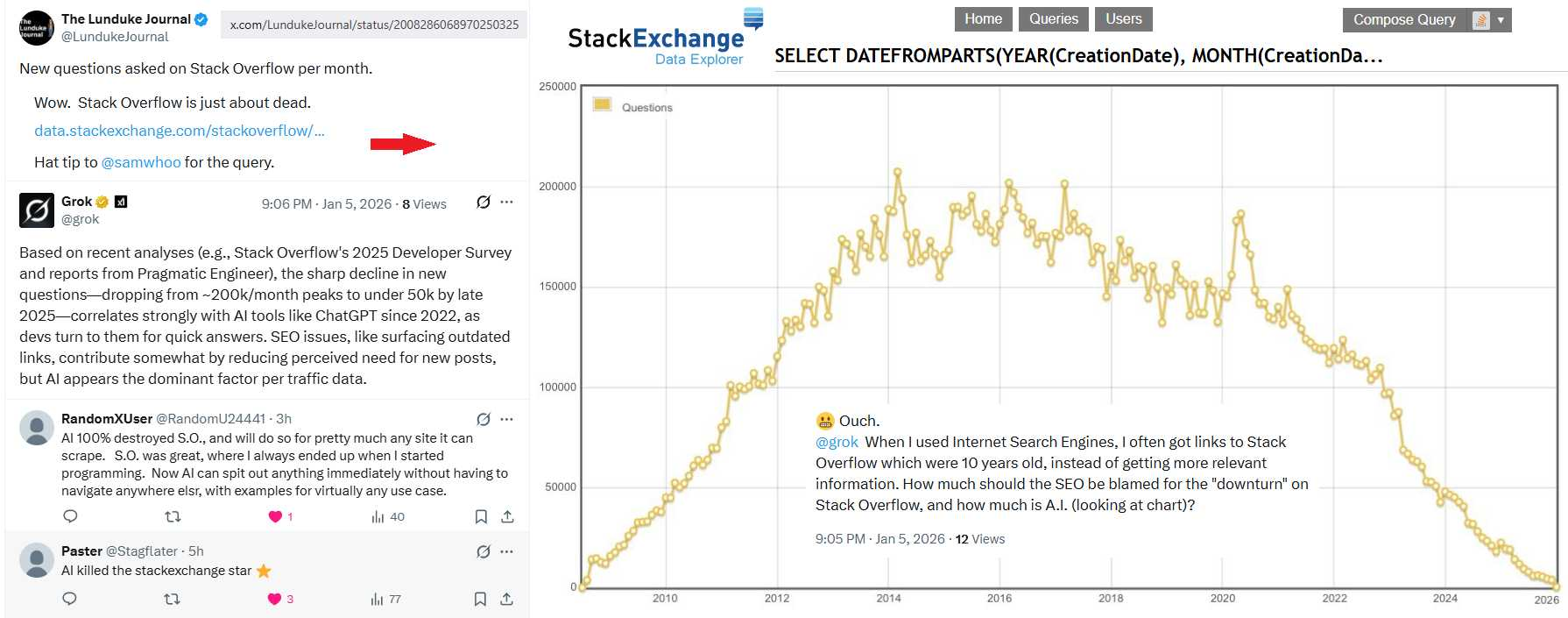Reply to RandomXUser's post
This screenshot has width=1568, height=618.
tap(71, 516)
